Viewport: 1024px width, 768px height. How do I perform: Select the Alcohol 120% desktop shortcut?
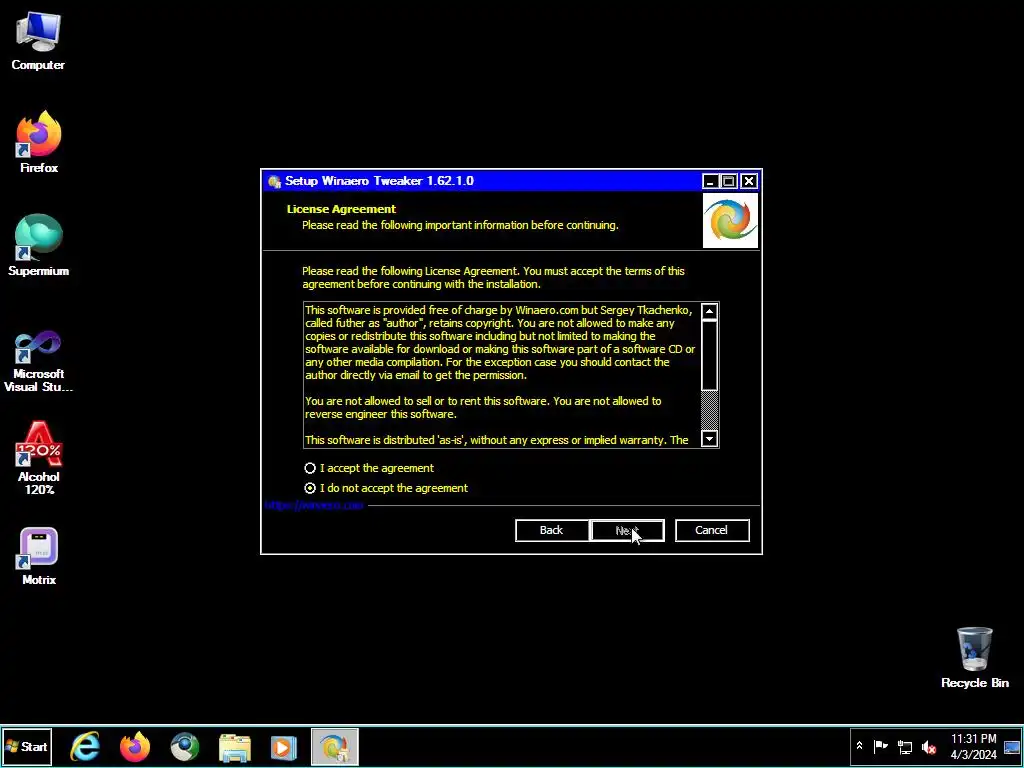tap(39, 458)
